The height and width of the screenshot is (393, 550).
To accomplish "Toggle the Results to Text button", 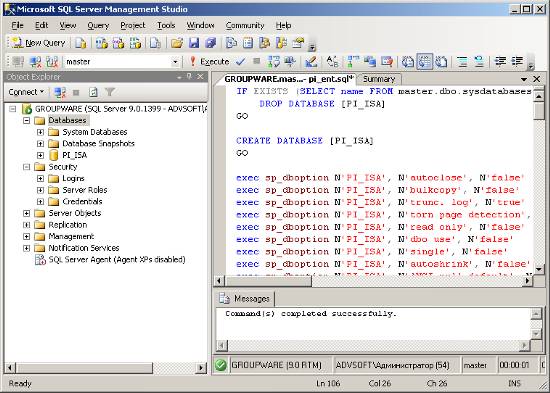I will [408, 62].
